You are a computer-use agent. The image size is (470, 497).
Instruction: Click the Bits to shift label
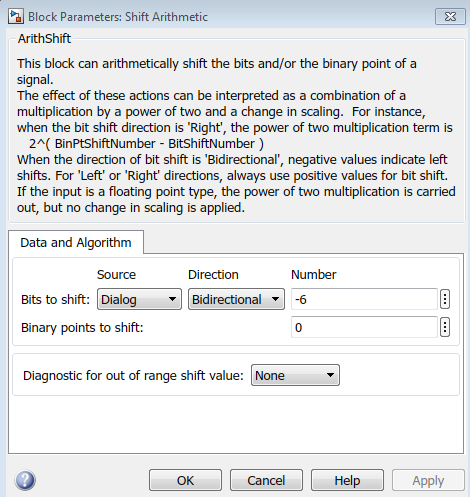[x=55, y=299]
